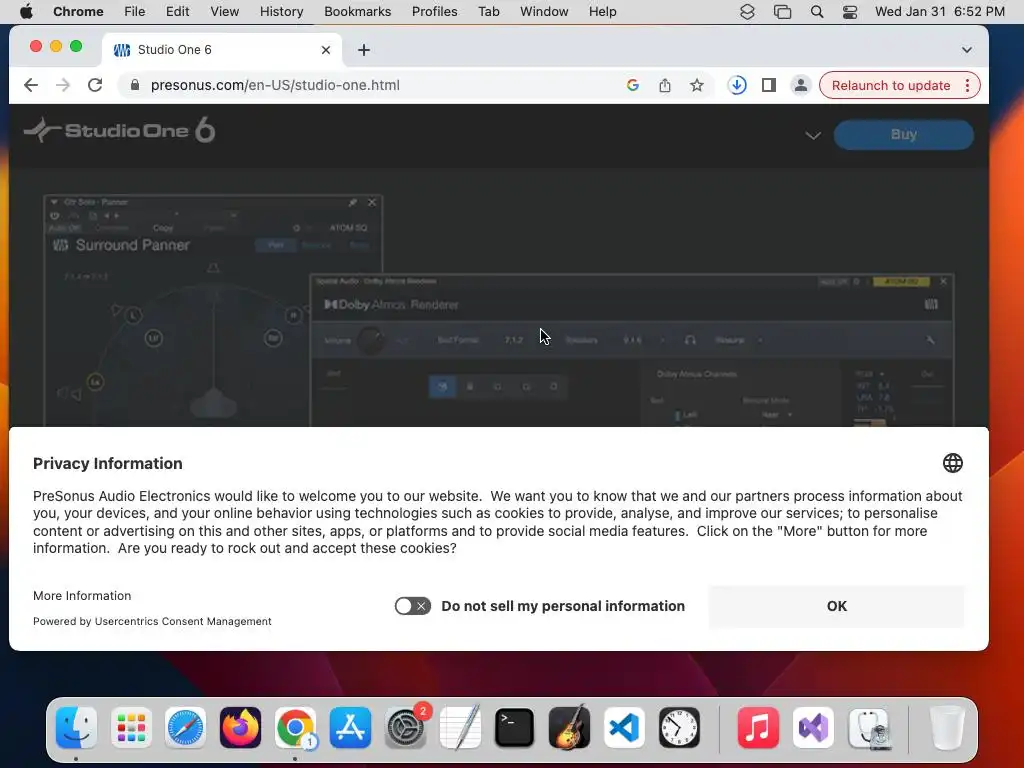Open language selector globe icon
Screen dimensions: 1024x768
pos(952,463)
